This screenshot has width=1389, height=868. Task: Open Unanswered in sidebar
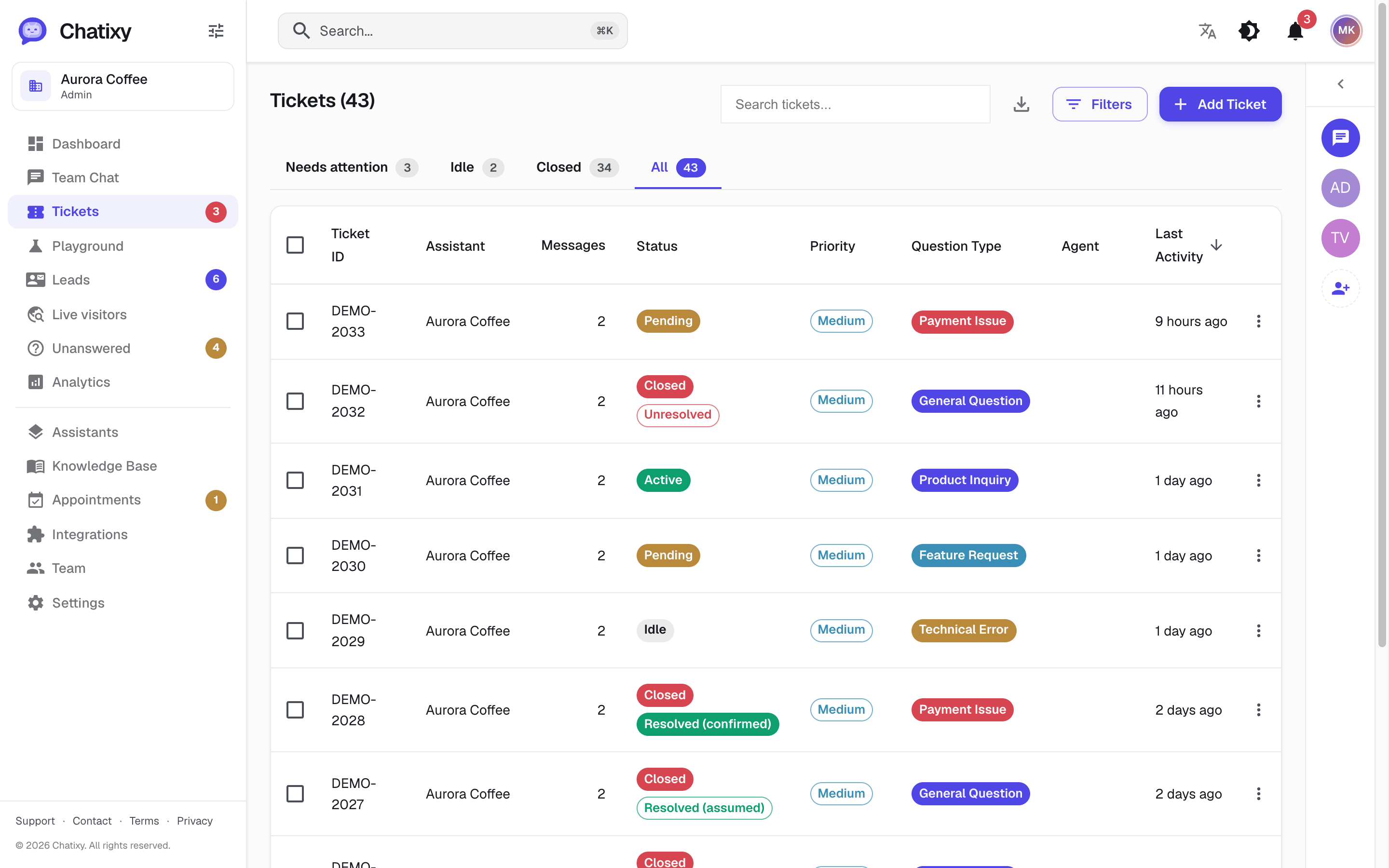tap(123, 348)
